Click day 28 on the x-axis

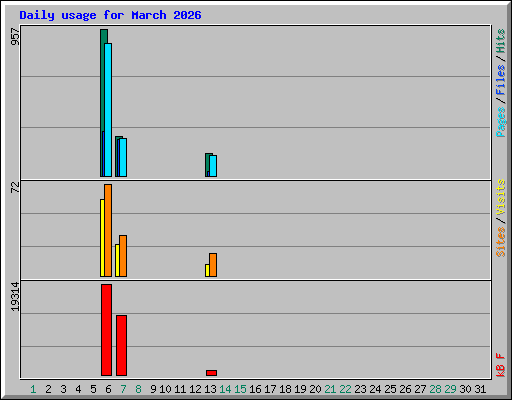click(x=435, y=389)
